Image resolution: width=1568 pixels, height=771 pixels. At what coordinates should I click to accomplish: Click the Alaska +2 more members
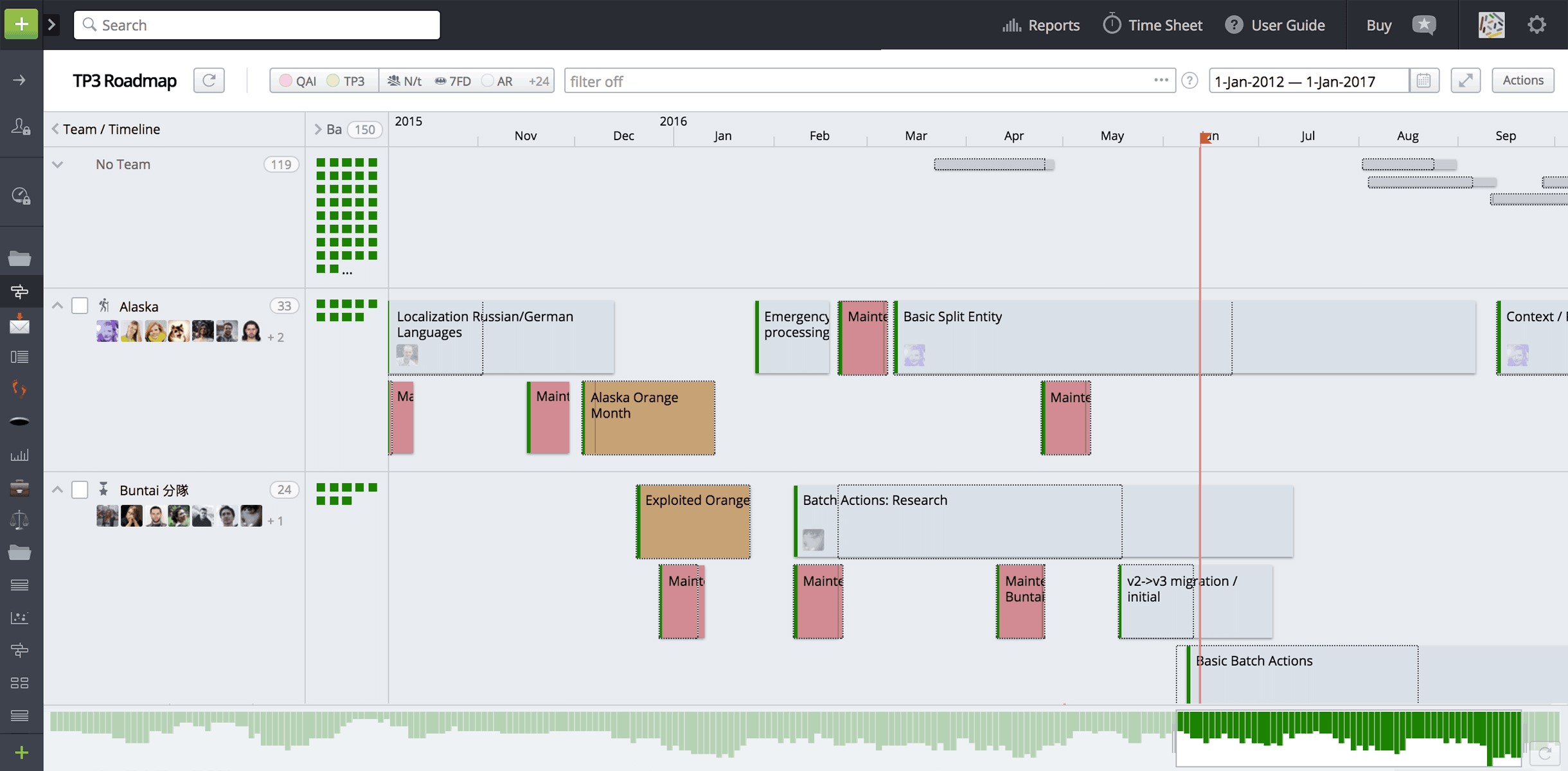[x=276, y=337]
